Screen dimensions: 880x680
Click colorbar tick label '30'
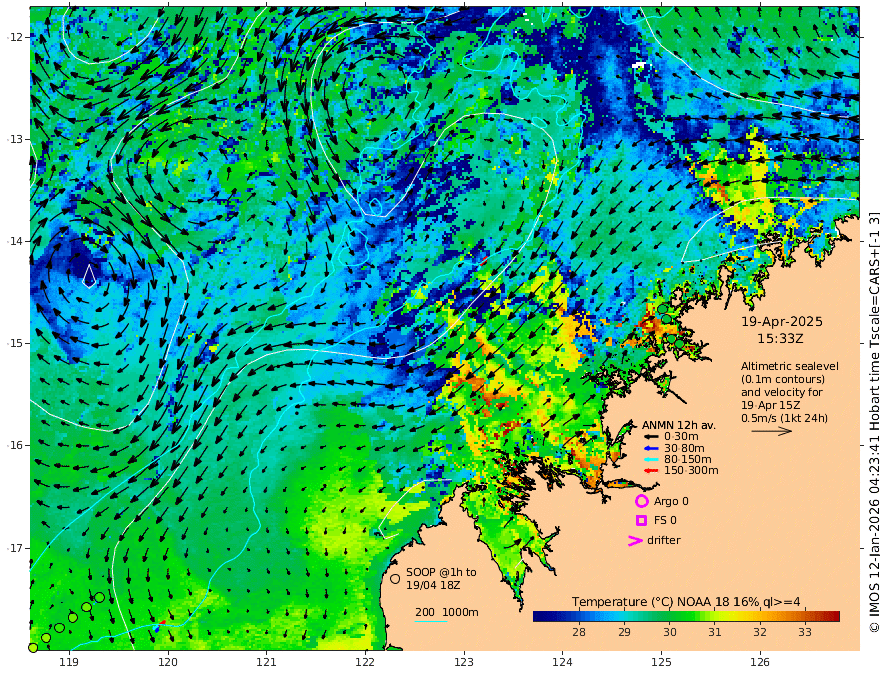(670, 632)
